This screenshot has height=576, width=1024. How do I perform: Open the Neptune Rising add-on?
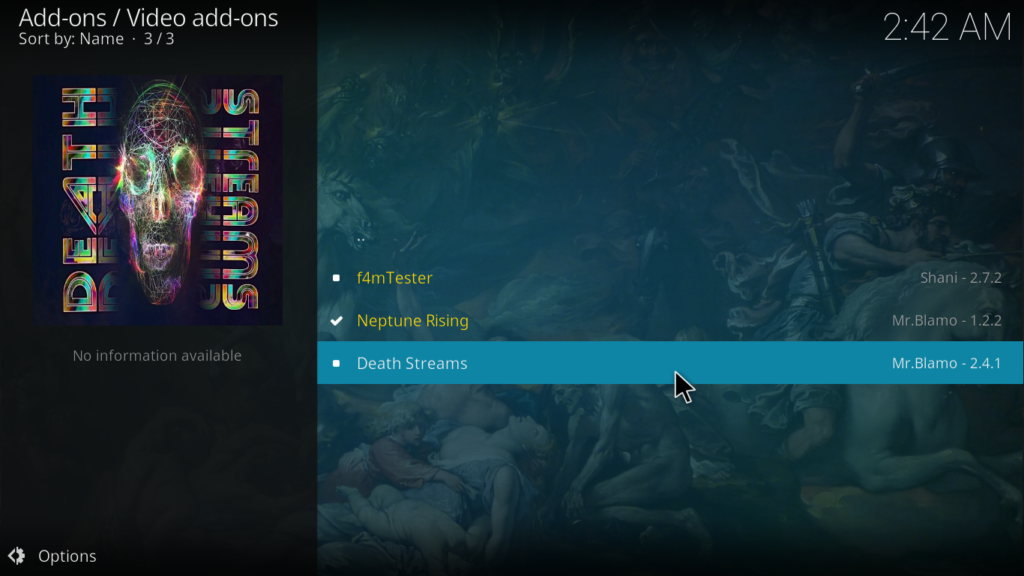(670, 320)
